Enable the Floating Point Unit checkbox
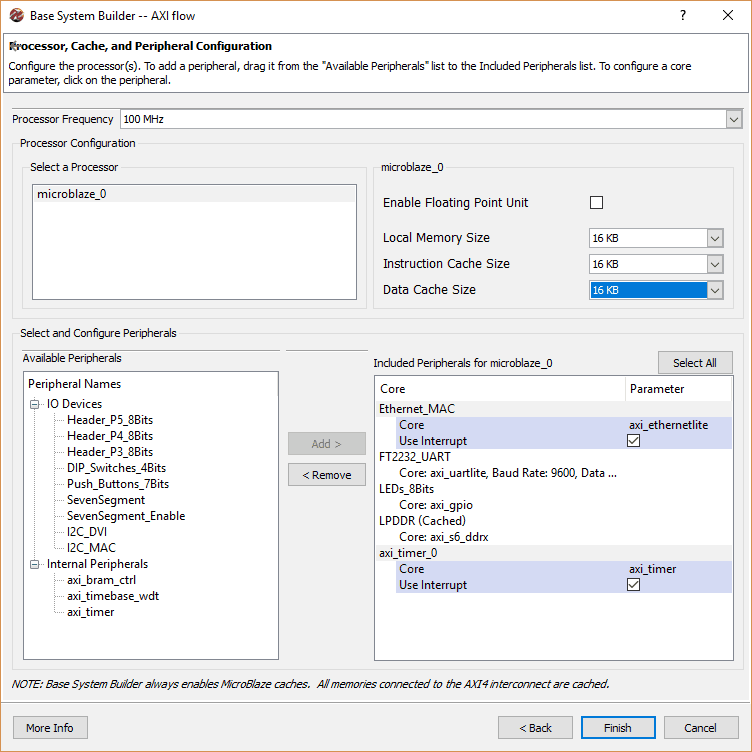 (x=597, y=203)
